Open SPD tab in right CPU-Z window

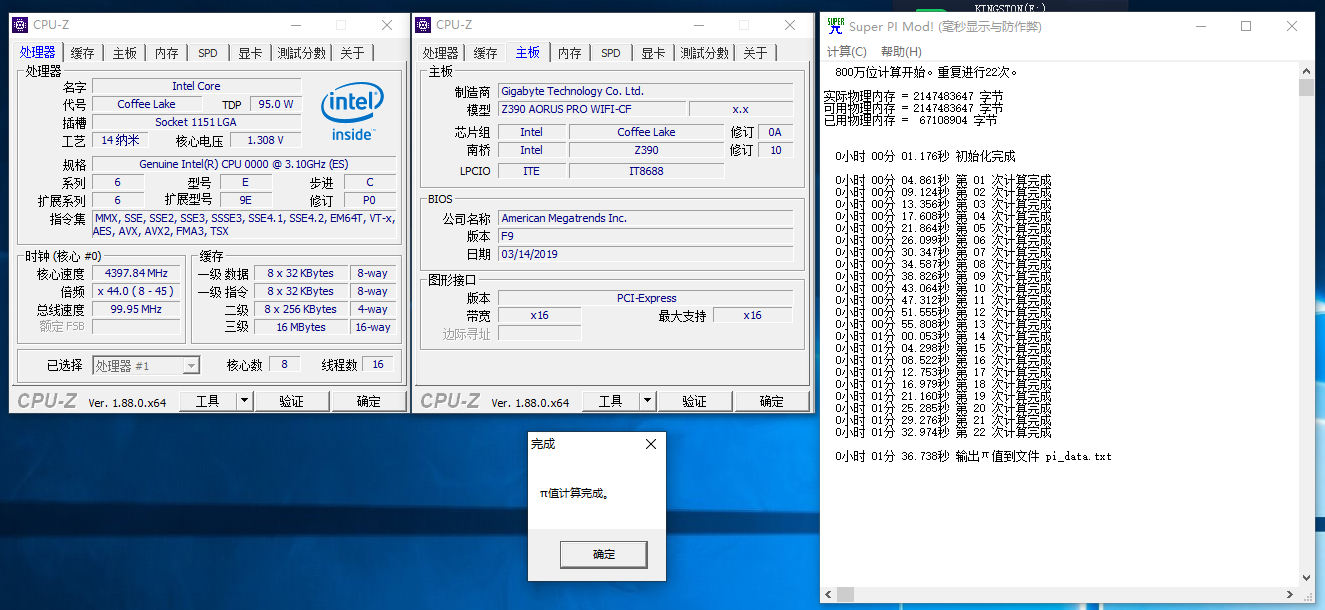(611, 53)
